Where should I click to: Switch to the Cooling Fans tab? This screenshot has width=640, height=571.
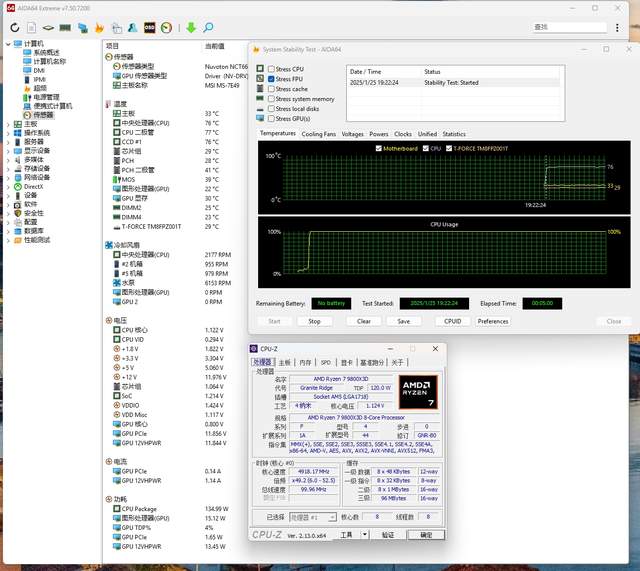pos(318,134)
